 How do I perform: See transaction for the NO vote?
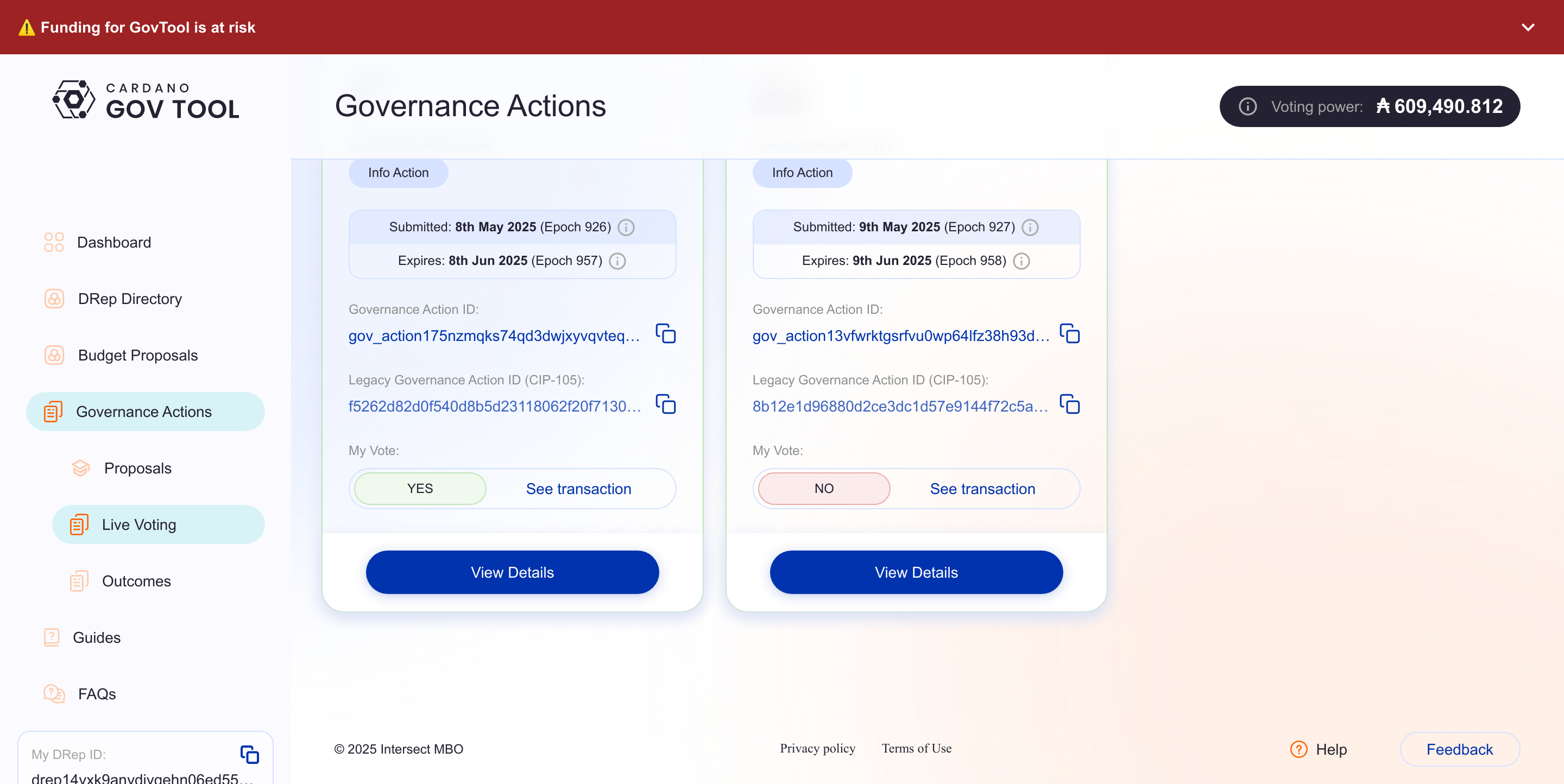982,489
